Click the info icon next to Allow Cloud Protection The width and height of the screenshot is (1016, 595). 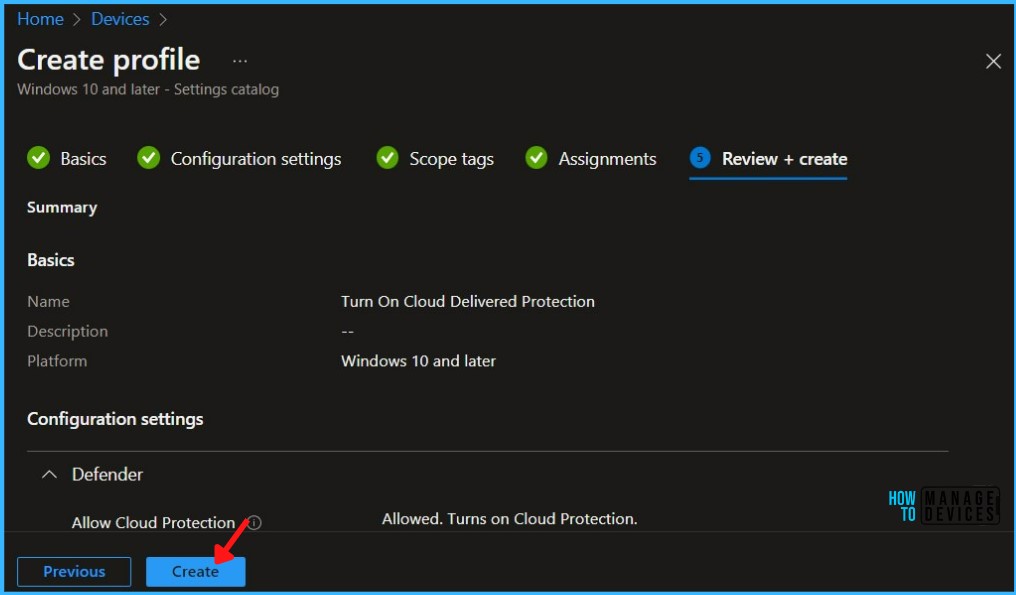click(255, 522)
